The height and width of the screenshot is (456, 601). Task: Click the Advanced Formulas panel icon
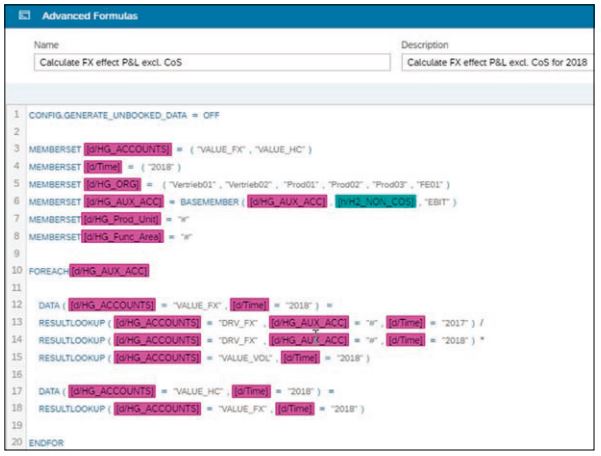[18, 17]
